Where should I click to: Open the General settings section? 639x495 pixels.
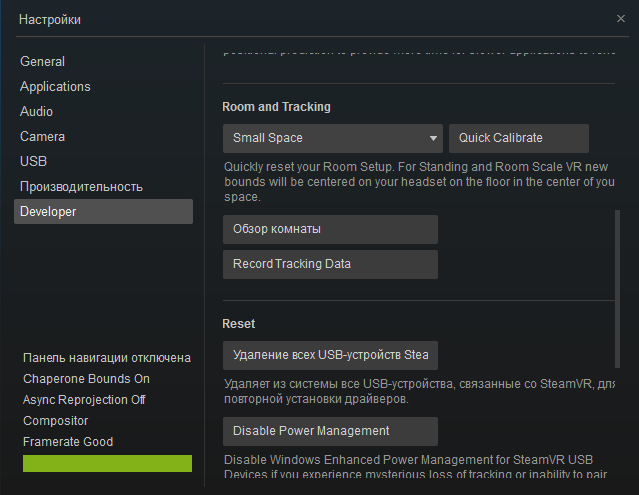coord(42,62)
